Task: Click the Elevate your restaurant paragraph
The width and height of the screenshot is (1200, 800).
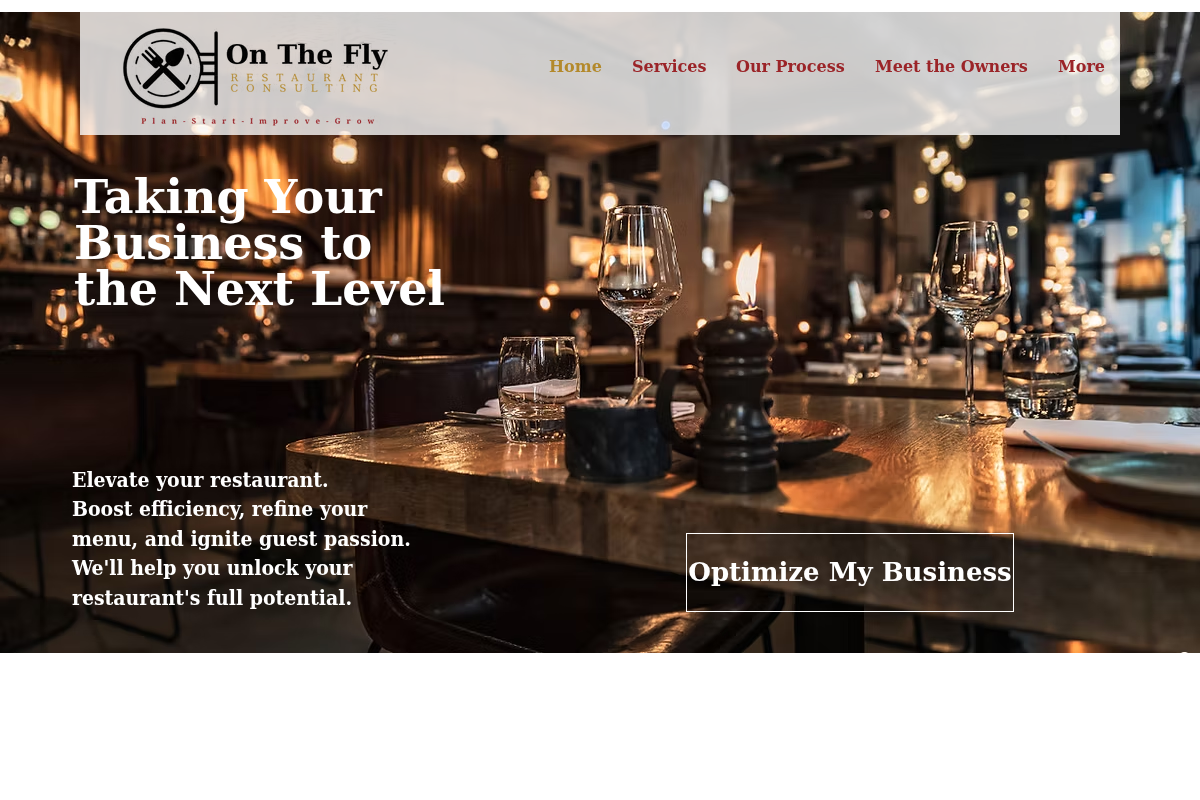Action: click(x=241, y=539)
